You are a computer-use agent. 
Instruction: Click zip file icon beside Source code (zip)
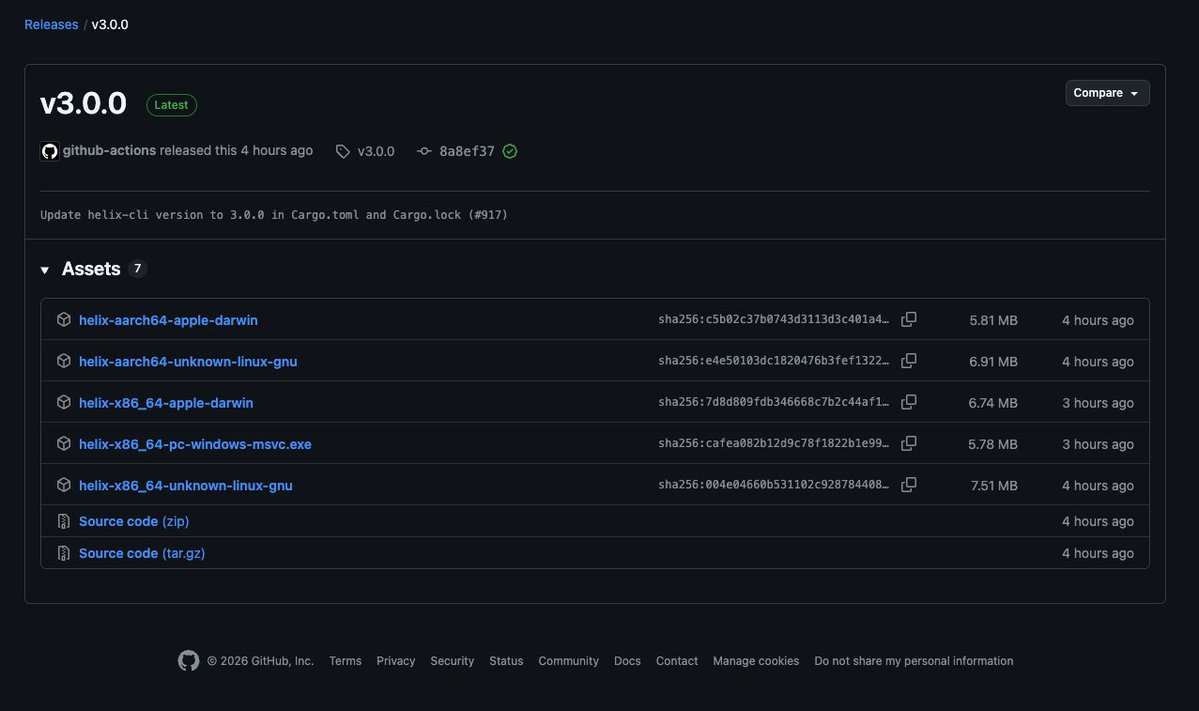pyautogui.click(x=63, y=521)
